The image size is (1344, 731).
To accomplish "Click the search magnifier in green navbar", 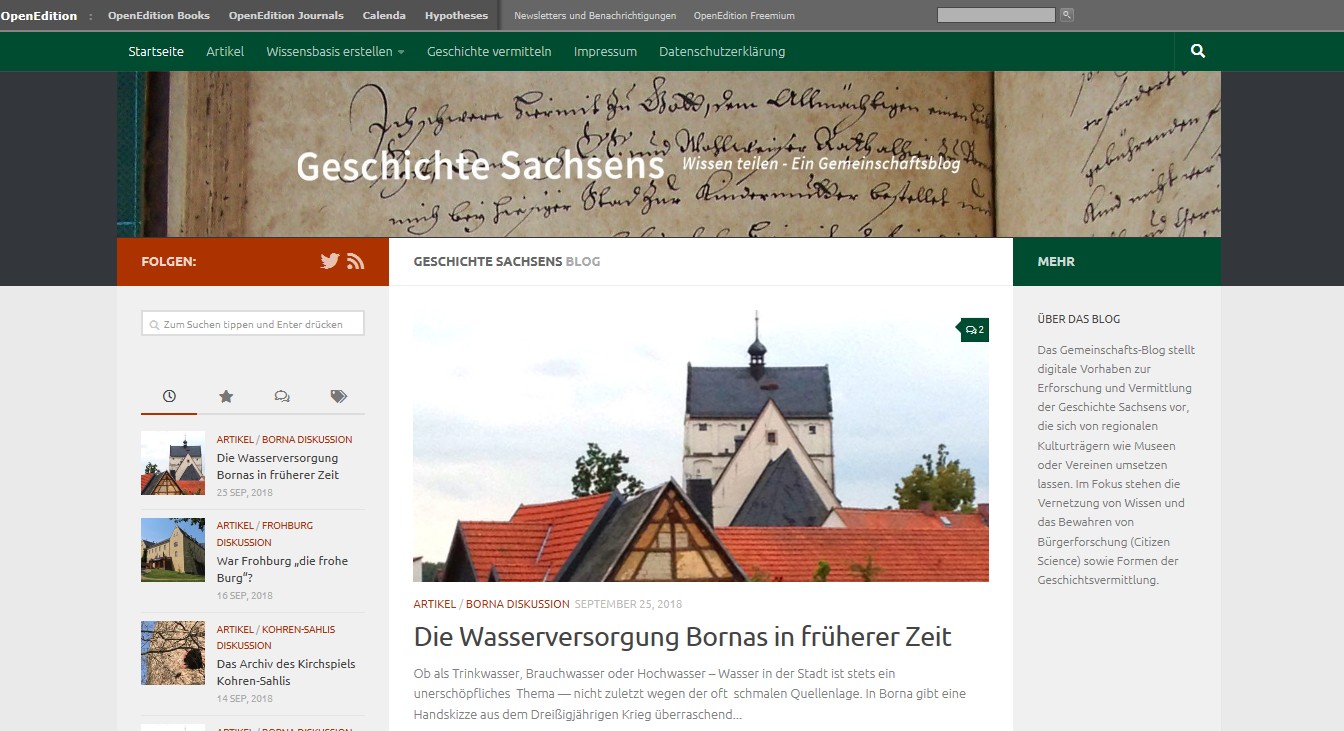I will click(1198, 51).
